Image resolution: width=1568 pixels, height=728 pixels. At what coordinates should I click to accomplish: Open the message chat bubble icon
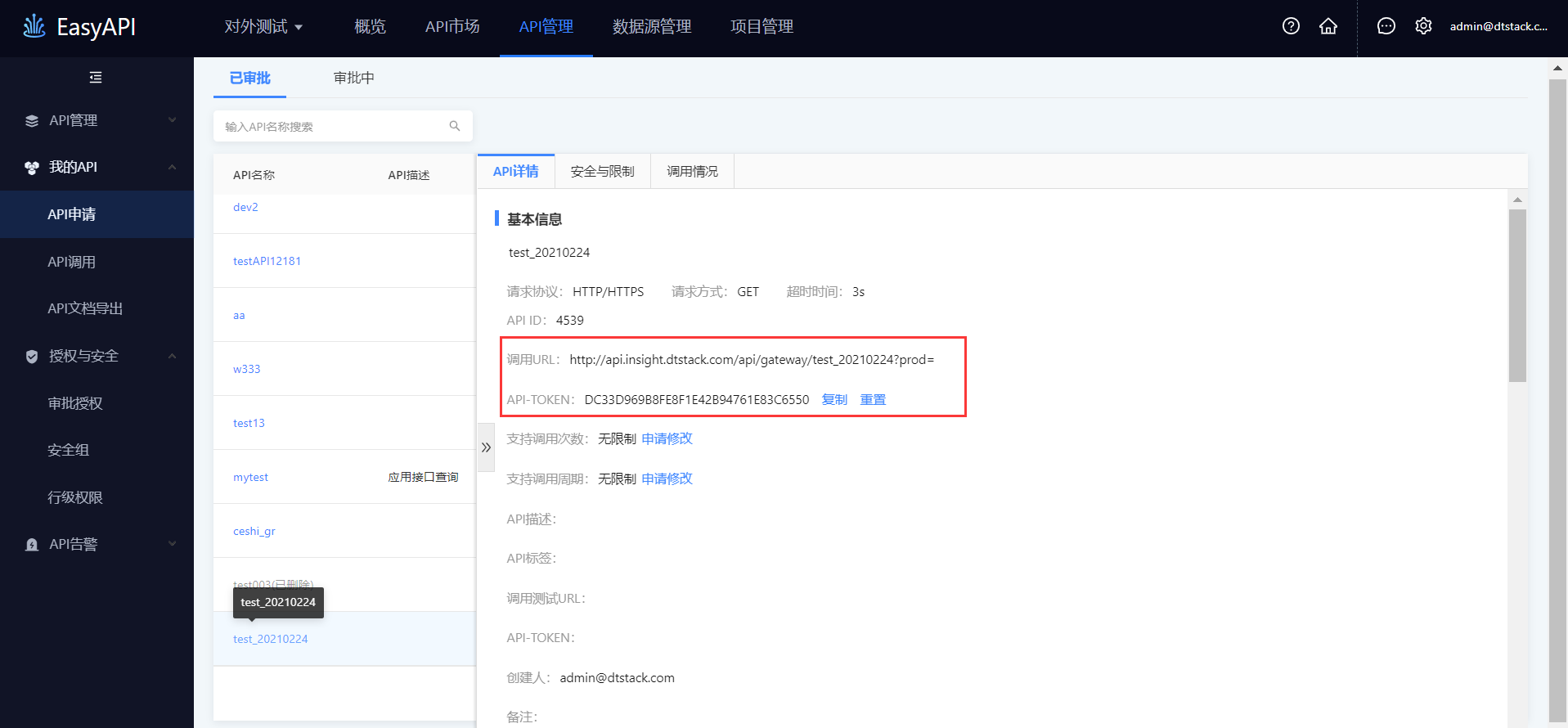coord(1386,26)
